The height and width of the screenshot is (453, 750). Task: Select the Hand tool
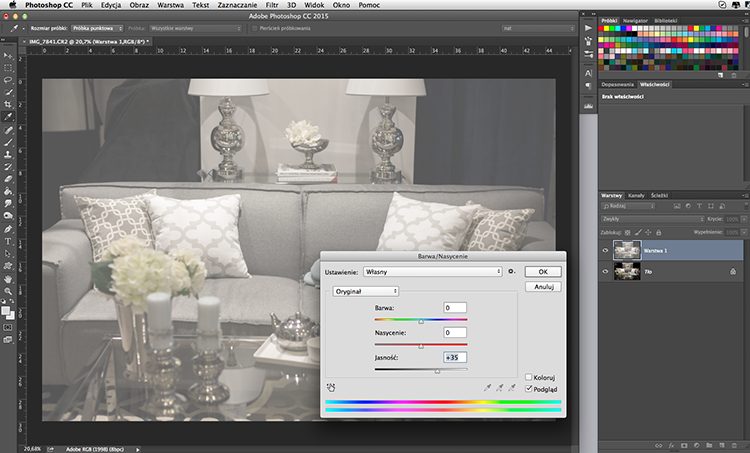[8, 278]
